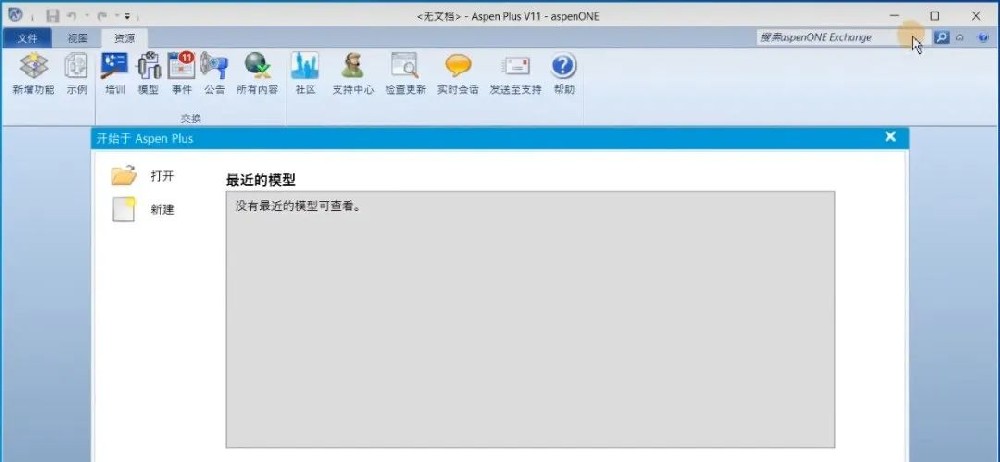Collapse the ribbon with the small caret icon
The width and height of the screenshot is (1000, 462).
point(960,38)
